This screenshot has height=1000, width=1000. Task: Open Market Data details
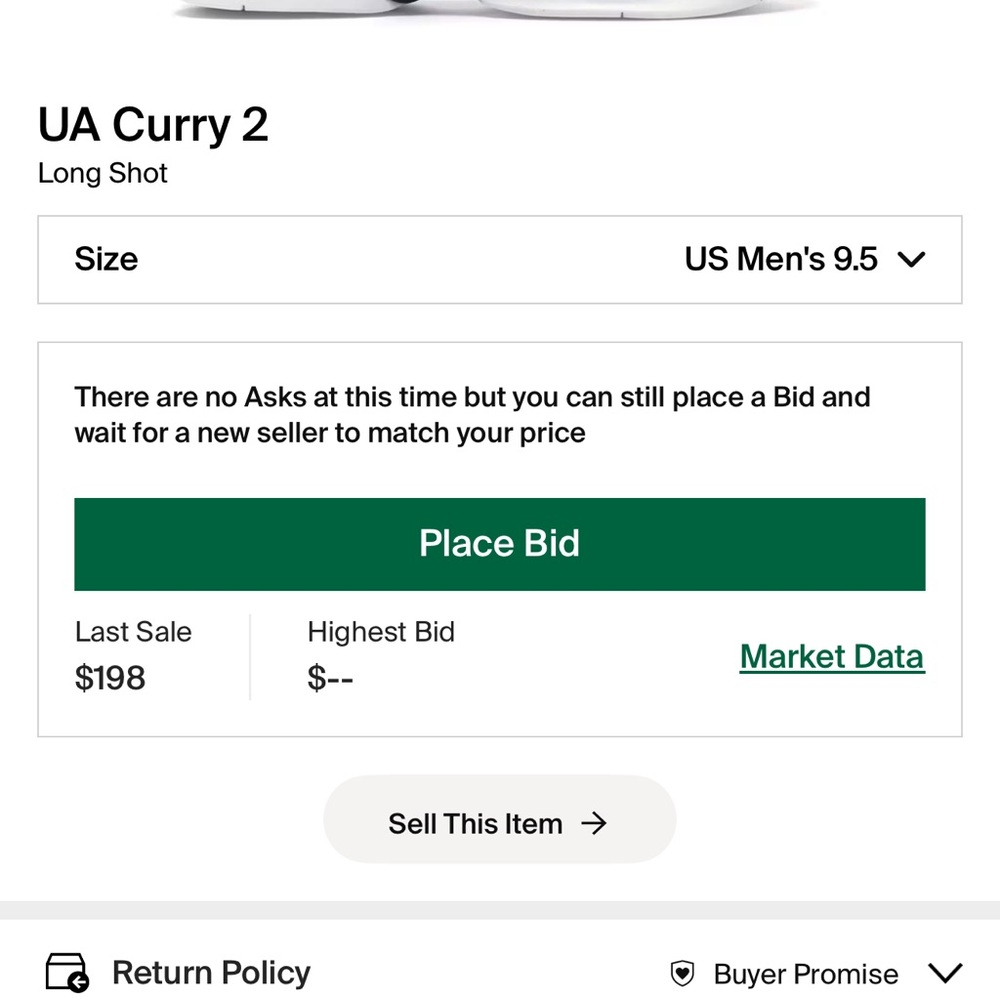pos(832,656)
